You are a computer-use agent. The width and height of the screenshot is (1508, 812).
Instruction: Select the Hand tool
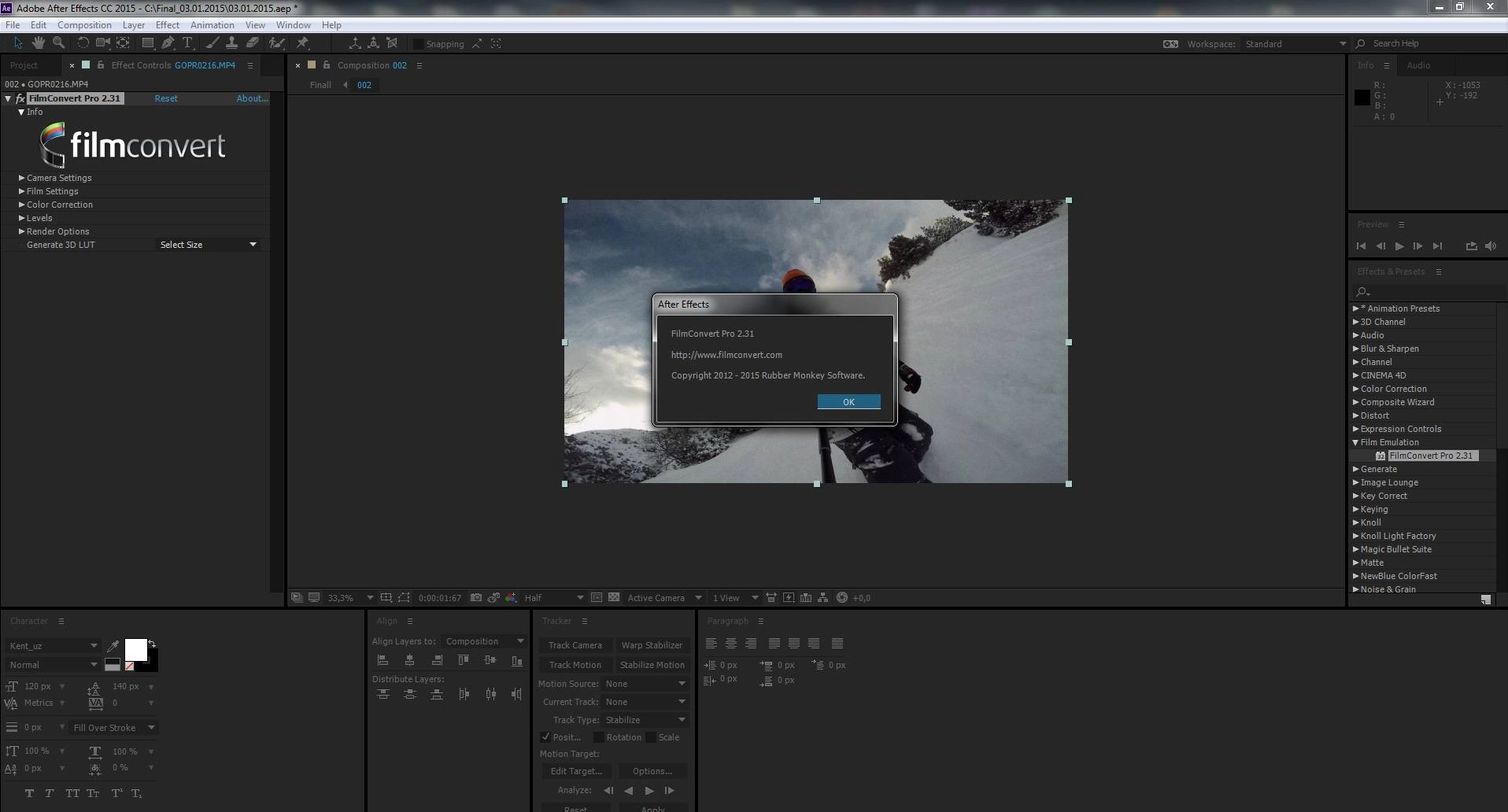coord(38,43)
